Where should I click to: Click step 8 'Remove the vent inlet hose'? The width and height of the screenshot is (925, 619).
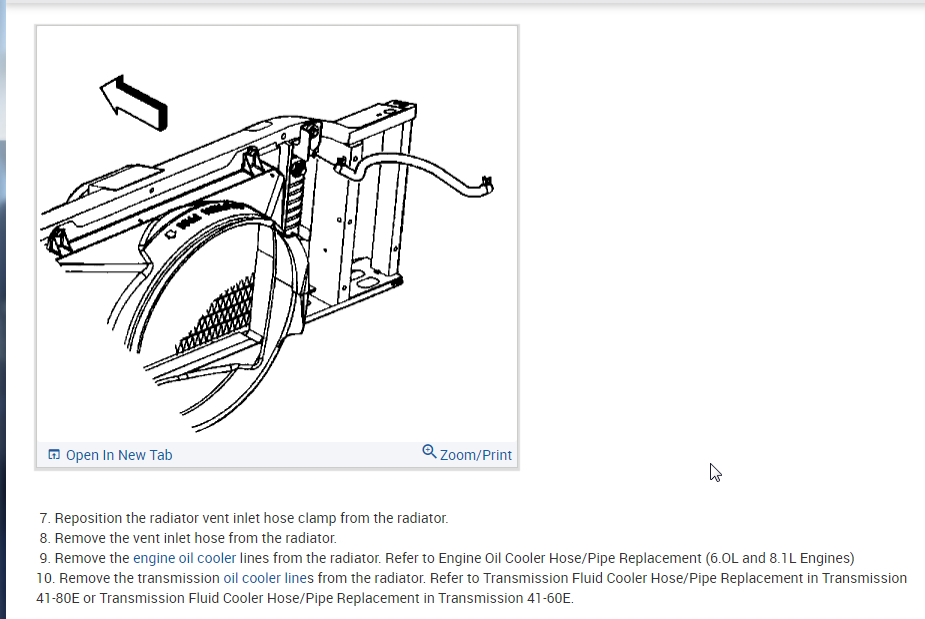click(188, 538)
